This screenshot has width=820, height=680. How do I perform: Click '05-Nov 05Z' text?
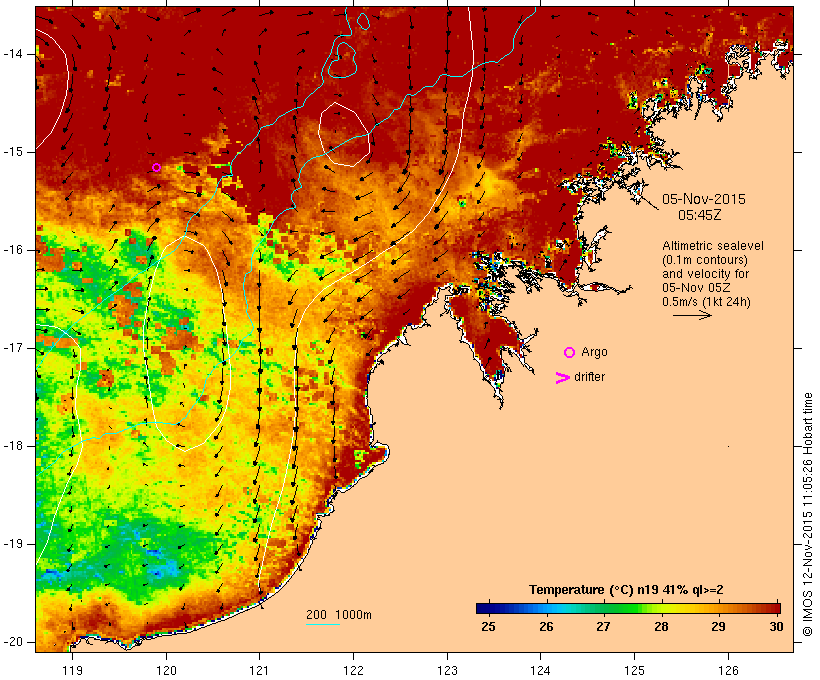point(696,288)
